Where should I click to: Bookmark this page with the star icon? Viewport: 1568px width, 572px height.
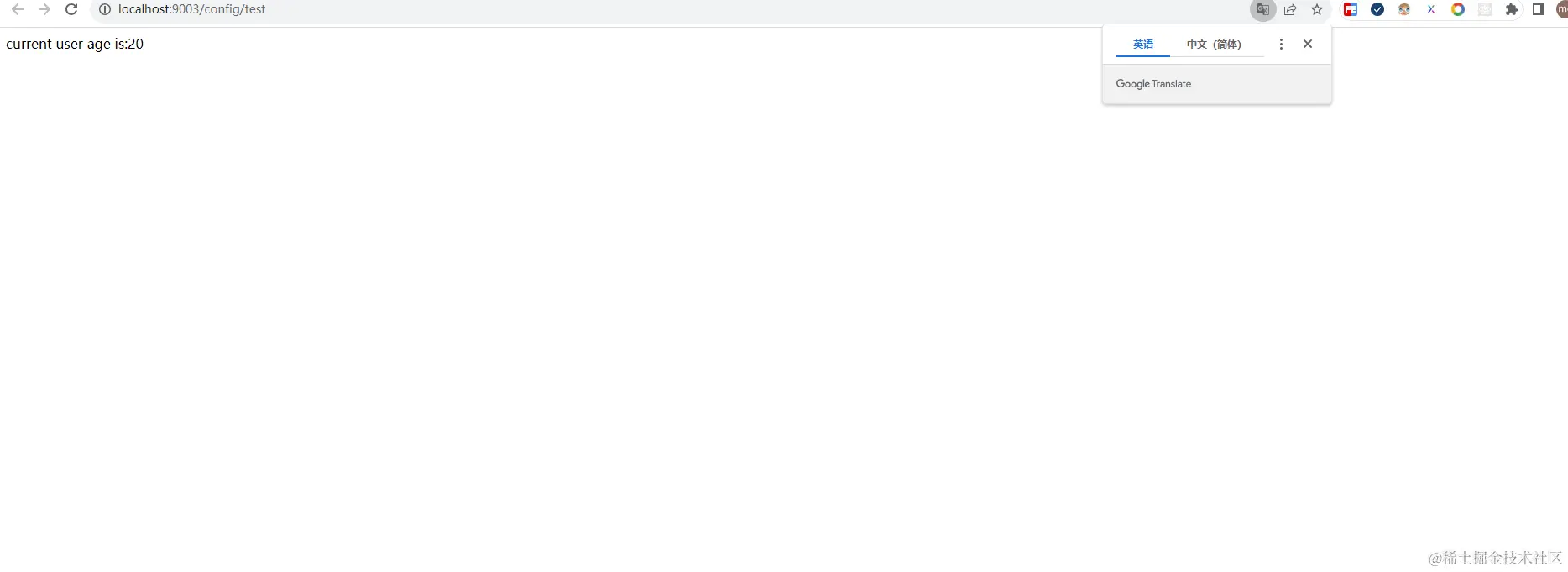(1317, 10)
